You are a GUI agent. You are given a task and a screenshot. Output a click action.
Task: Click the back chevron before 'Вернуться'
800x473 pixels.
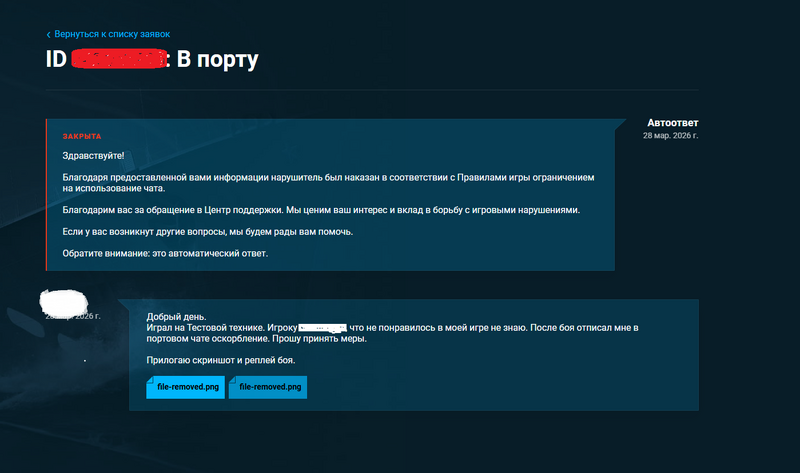(x=48, y=35)
